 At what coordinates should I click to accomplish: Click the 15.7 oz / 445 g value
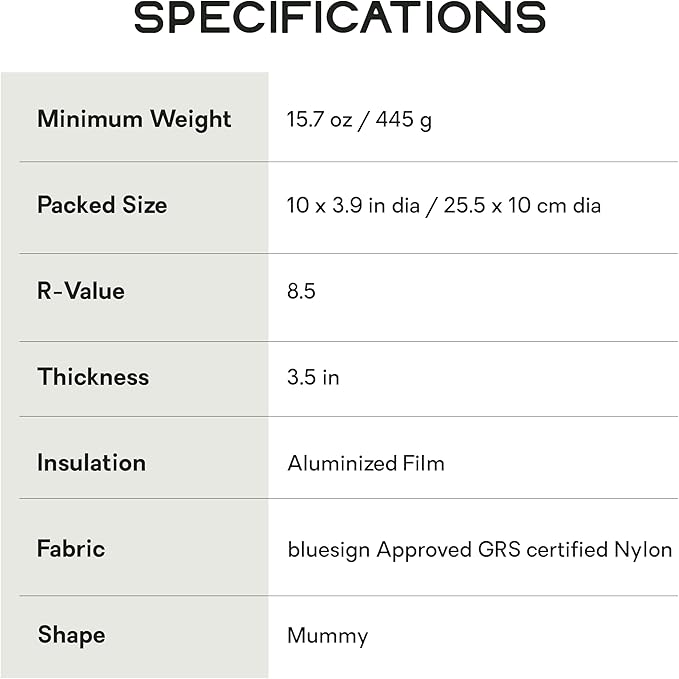point(359,120)
